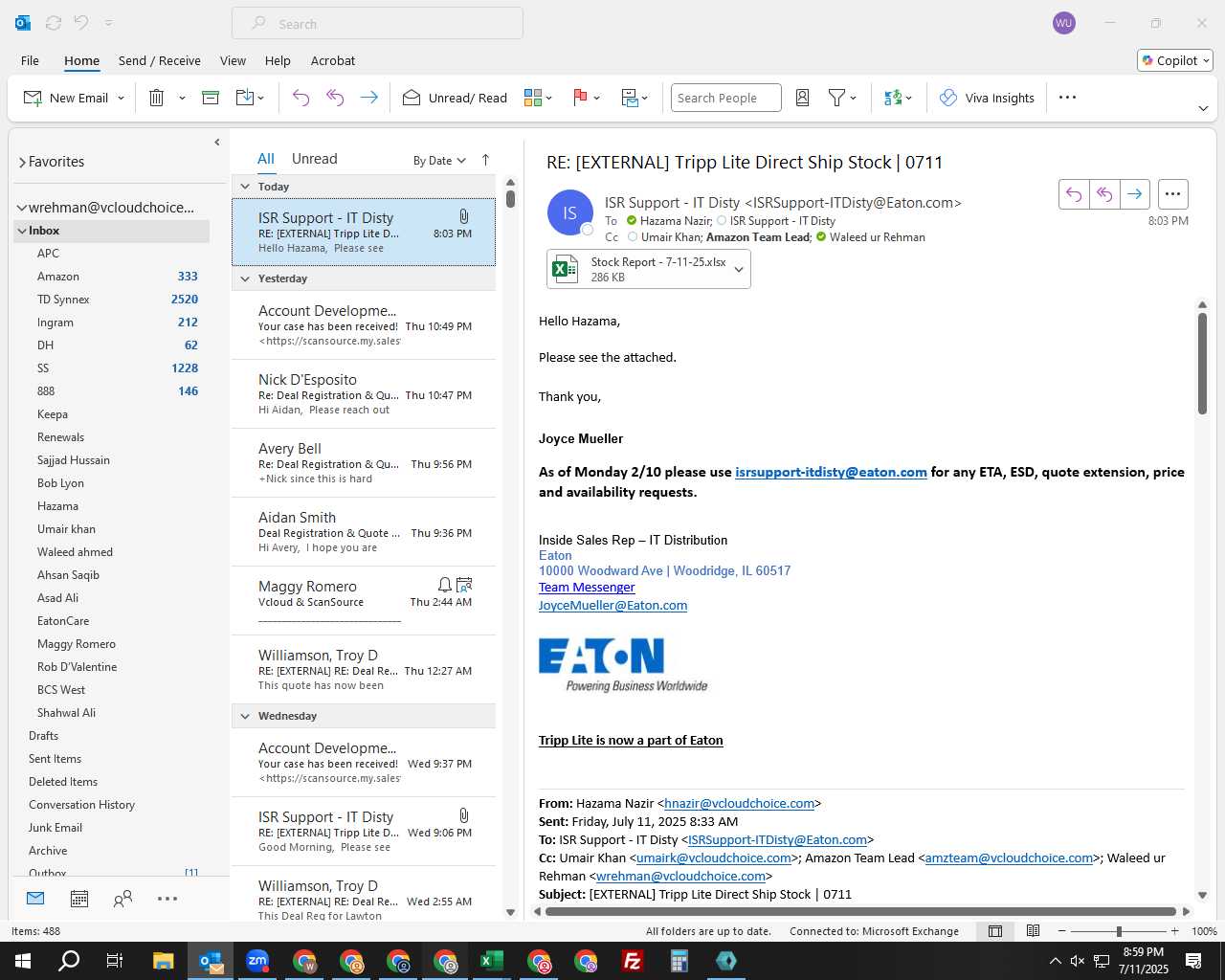The width and height of the screenshot is (1225, 980).
Task: Click the Archive box icon in ribbon
Action: coord(211,98)
